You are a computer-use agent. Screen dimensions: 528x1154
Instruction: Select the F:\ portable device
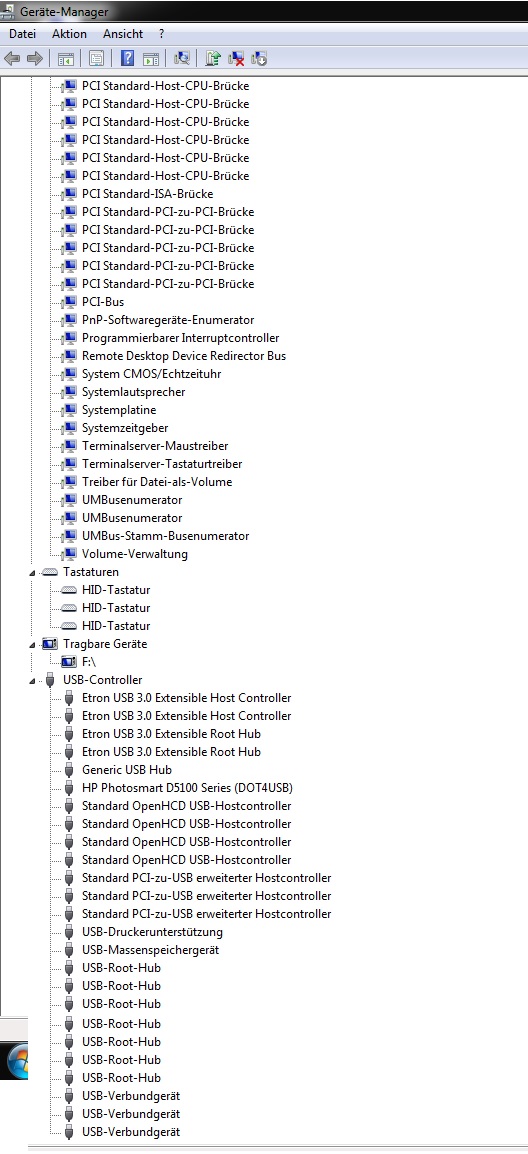88,662
